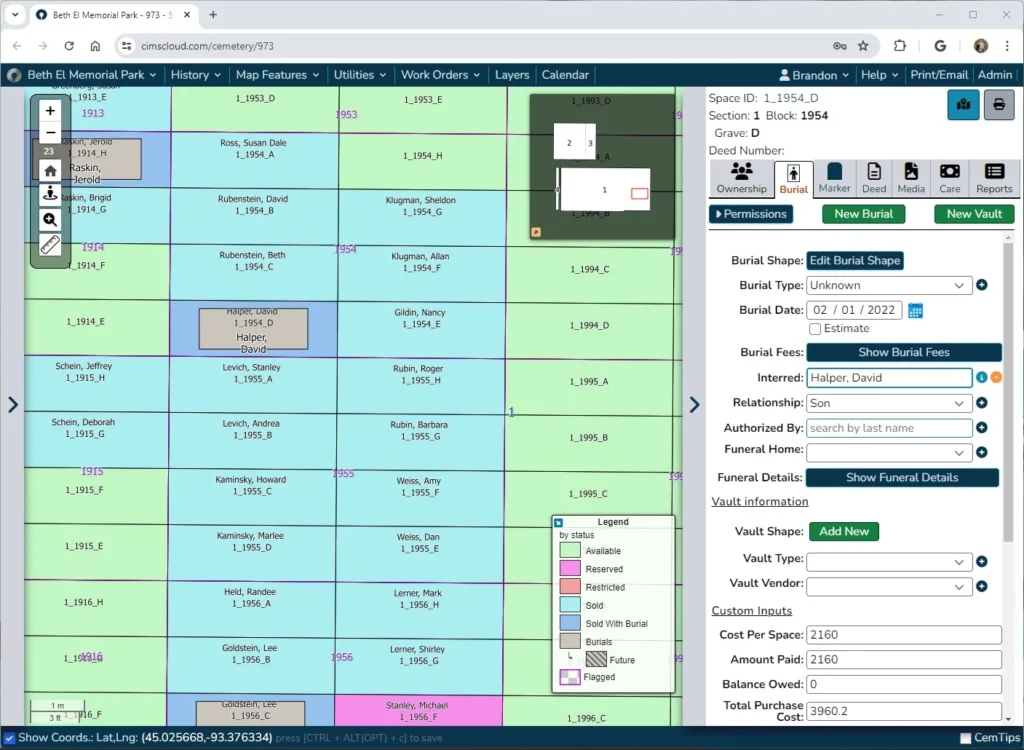This screenshot has width=1024, height=750.
Task: Open the magnifier search tool on map
Action: point(50,220)
